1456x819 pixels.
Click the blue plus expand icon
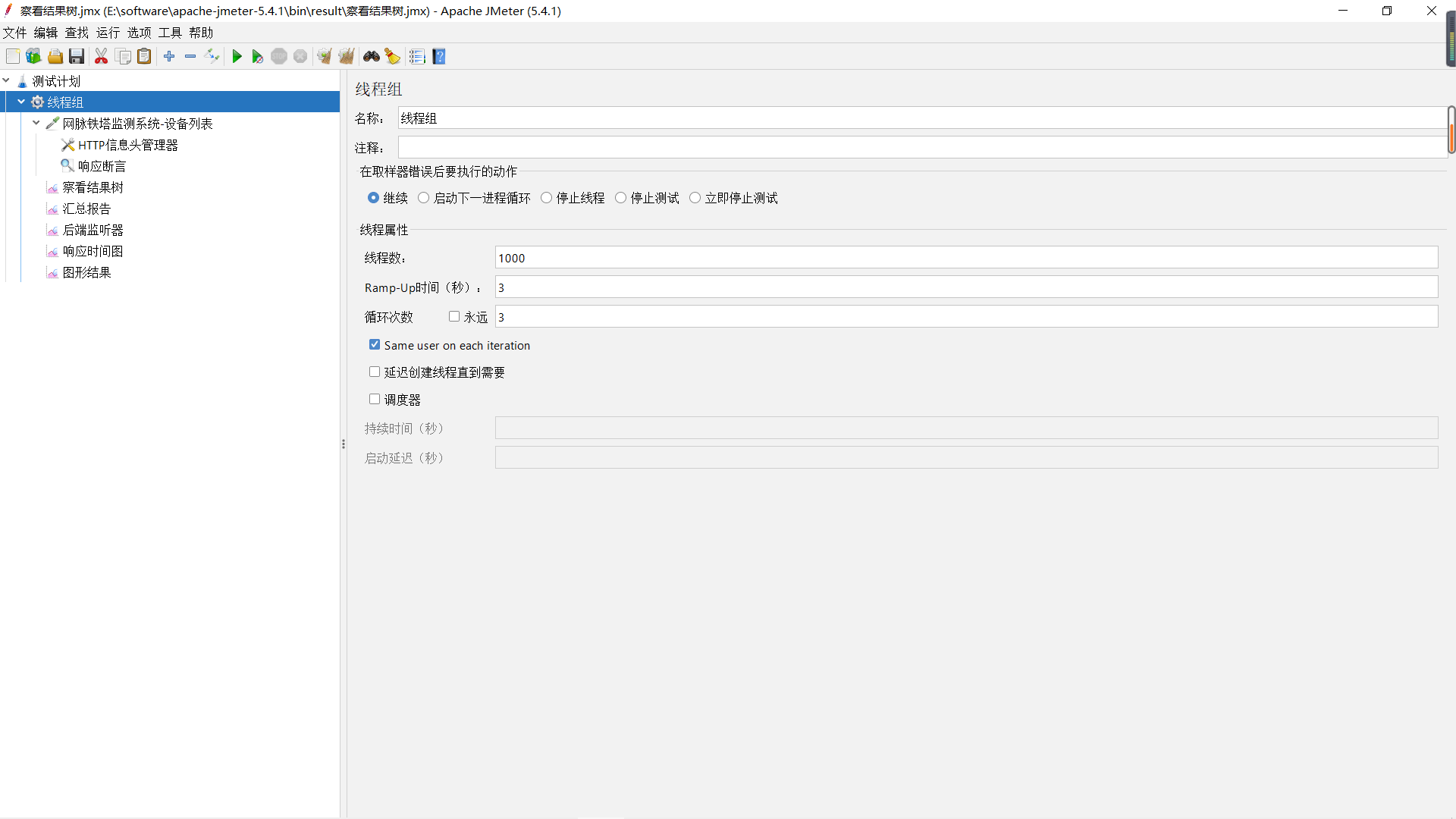pyautogui.click(x=169, y=57)
